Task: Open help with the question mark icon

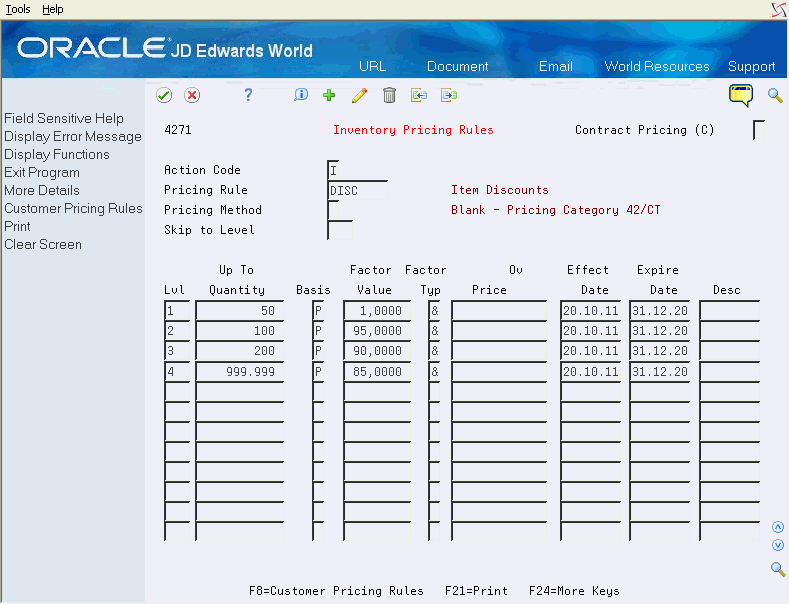Action: coord(248,95)
